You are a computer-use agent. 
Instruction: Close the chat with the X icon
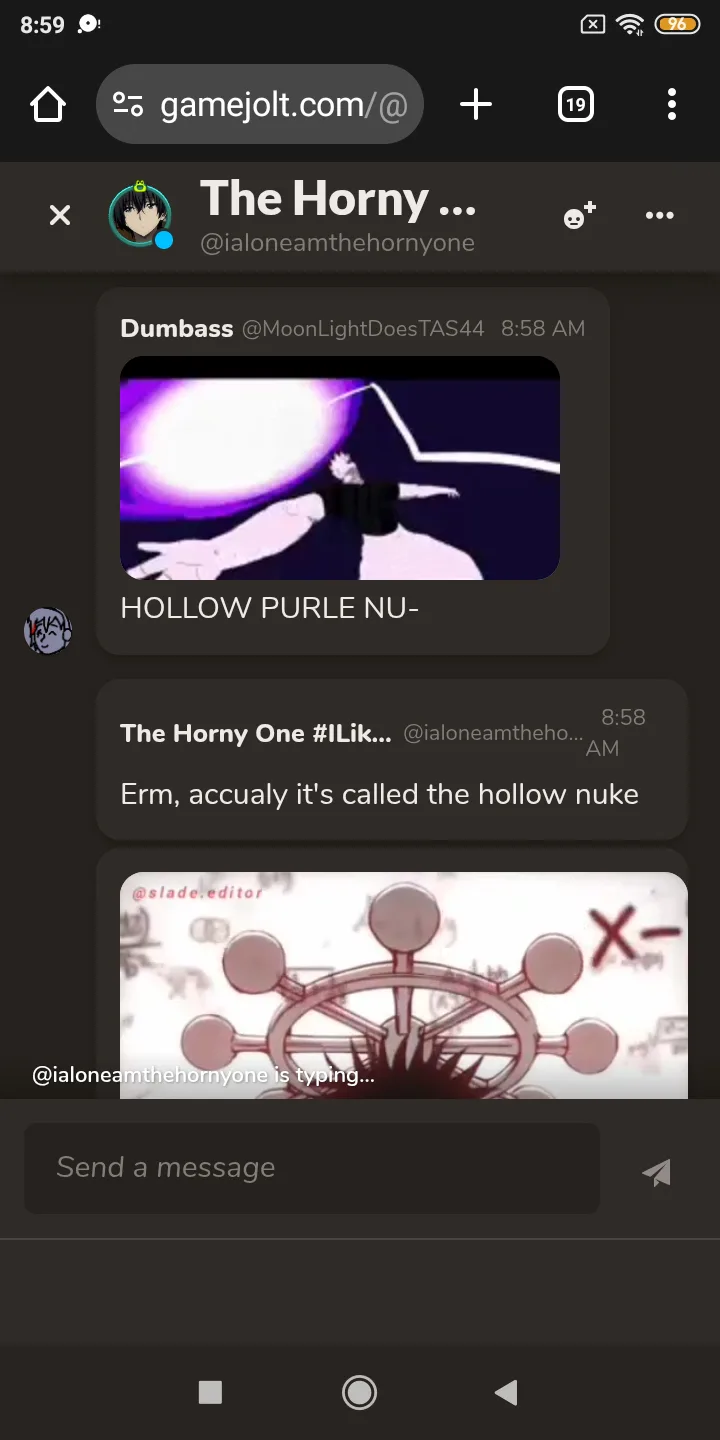(60, 215)
